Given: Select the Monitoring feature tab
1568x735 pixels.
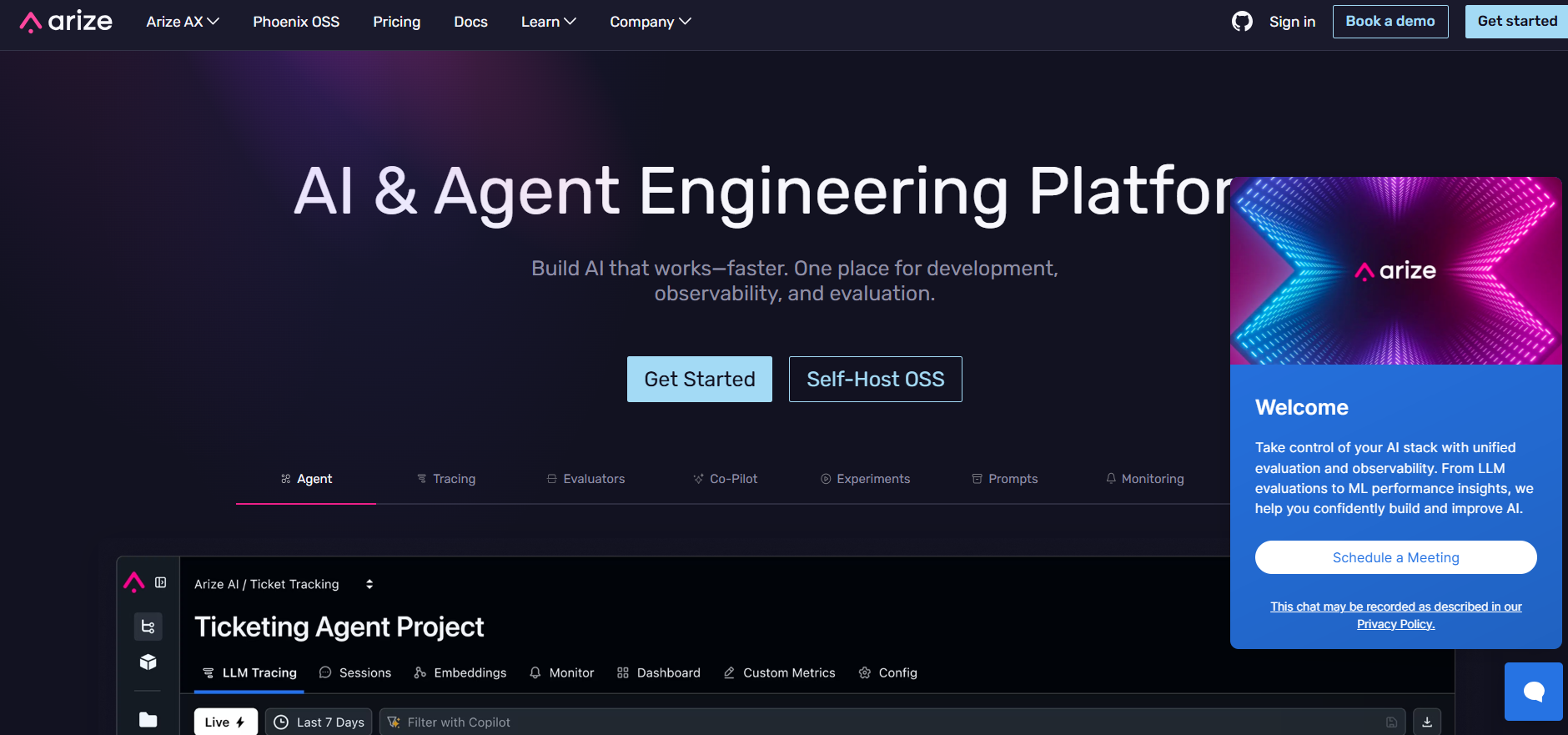Looking at the screenshot, I should (x=1145, y=479).
